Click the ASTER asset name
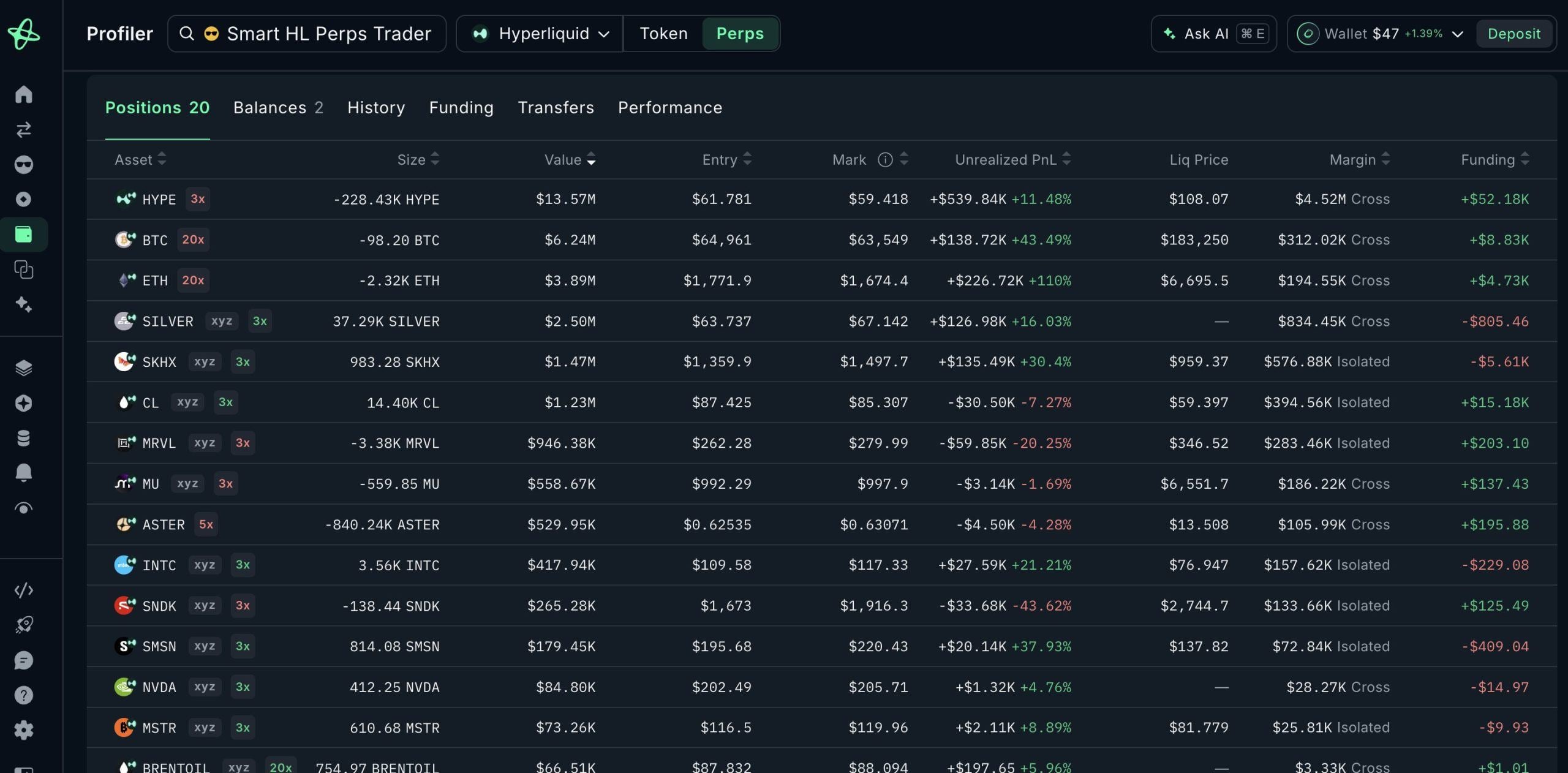1568x773 pixels. [164, 524]
